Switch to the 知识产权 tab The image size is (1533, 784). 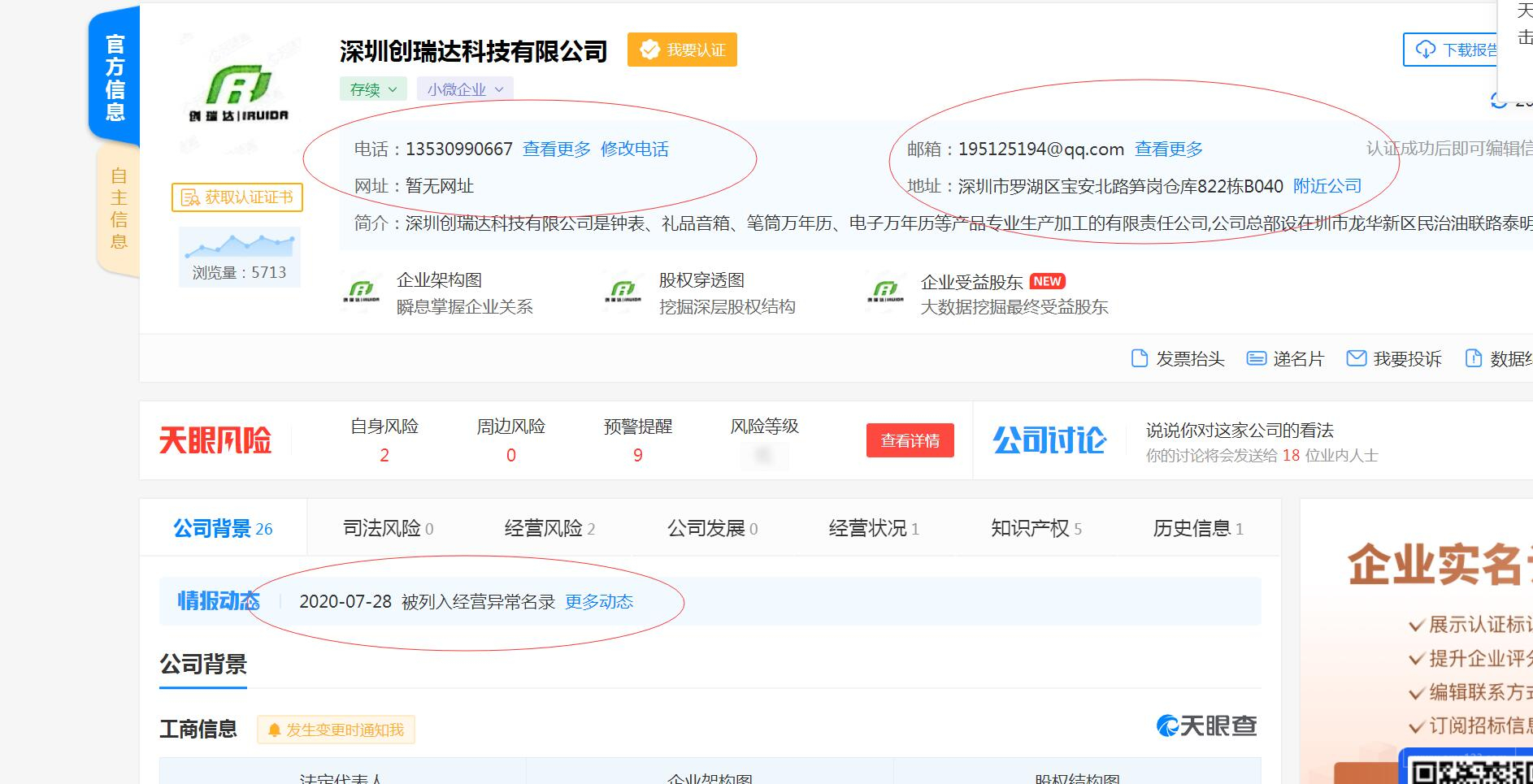click(1036, 528)
